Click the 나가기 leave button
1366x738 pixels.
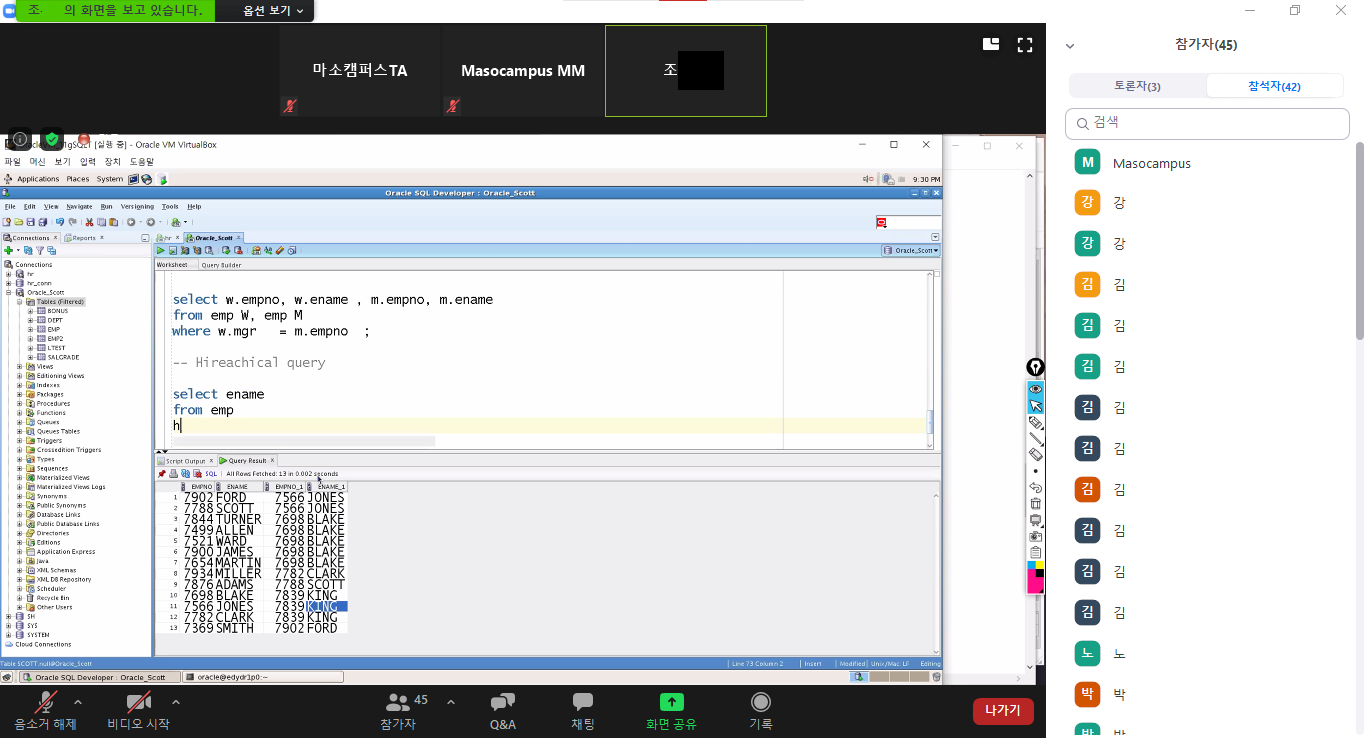pos(1002,711)
